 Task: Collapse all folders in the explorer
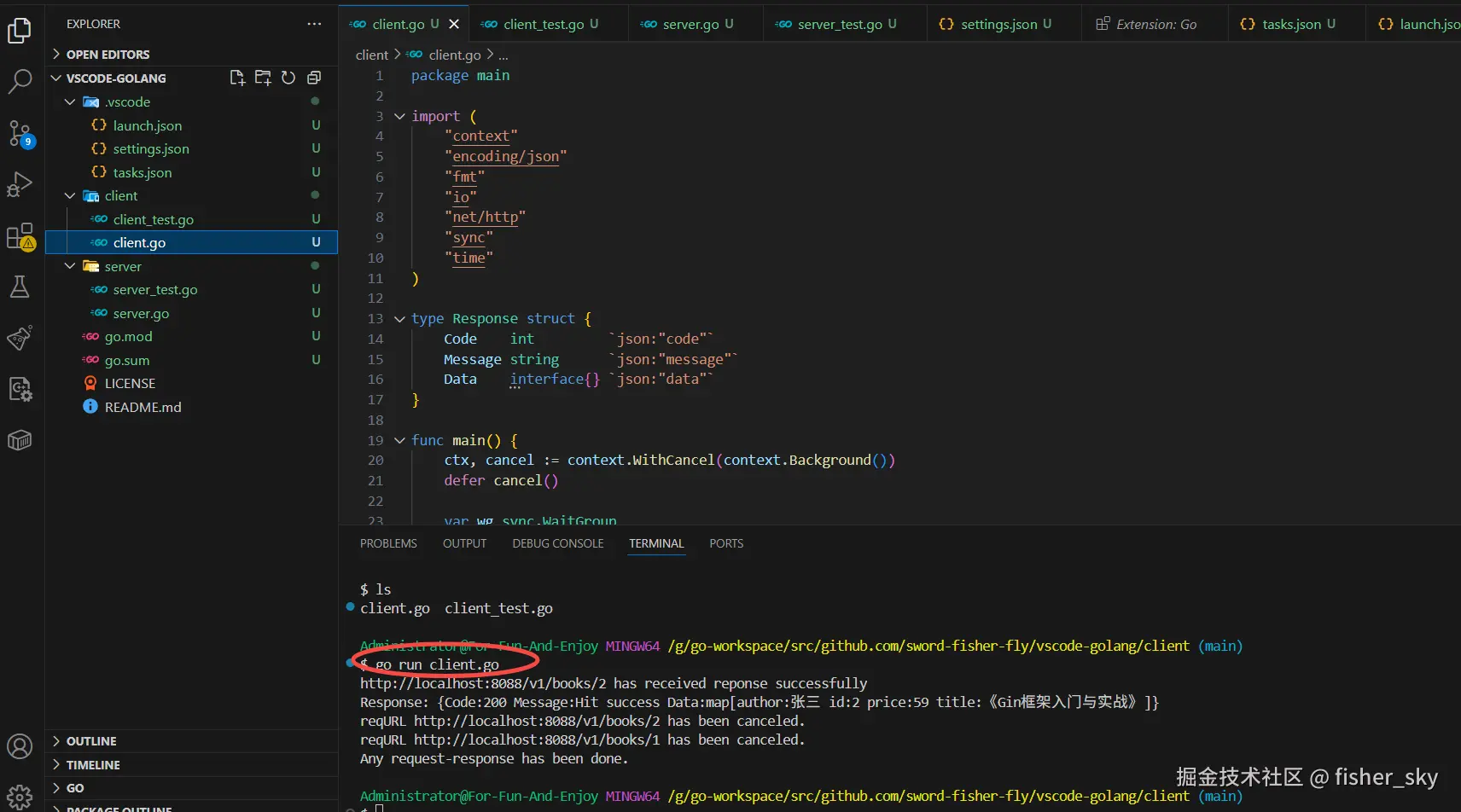314,78
